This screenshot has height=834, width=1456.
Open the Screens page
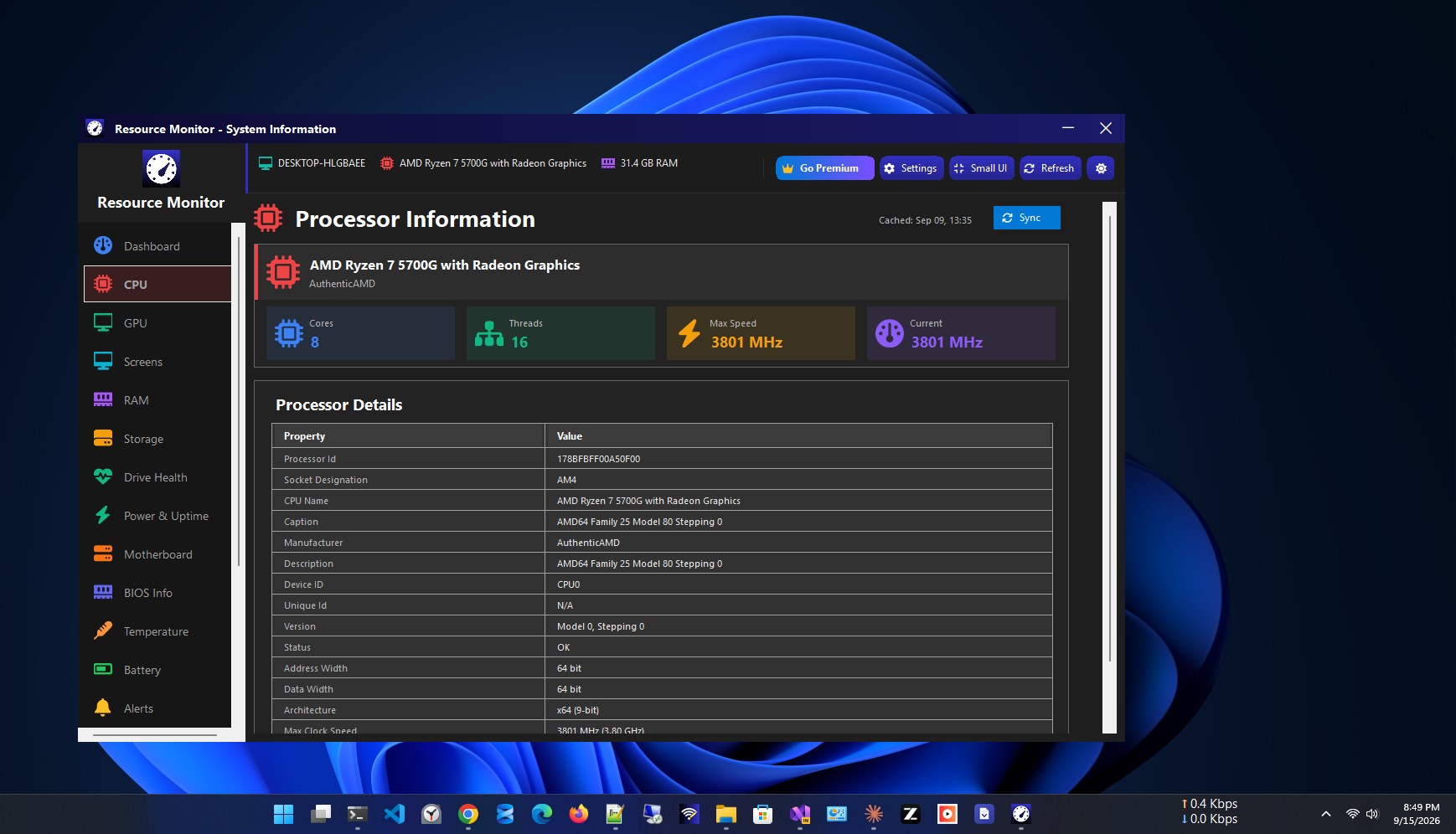[157, 362]
